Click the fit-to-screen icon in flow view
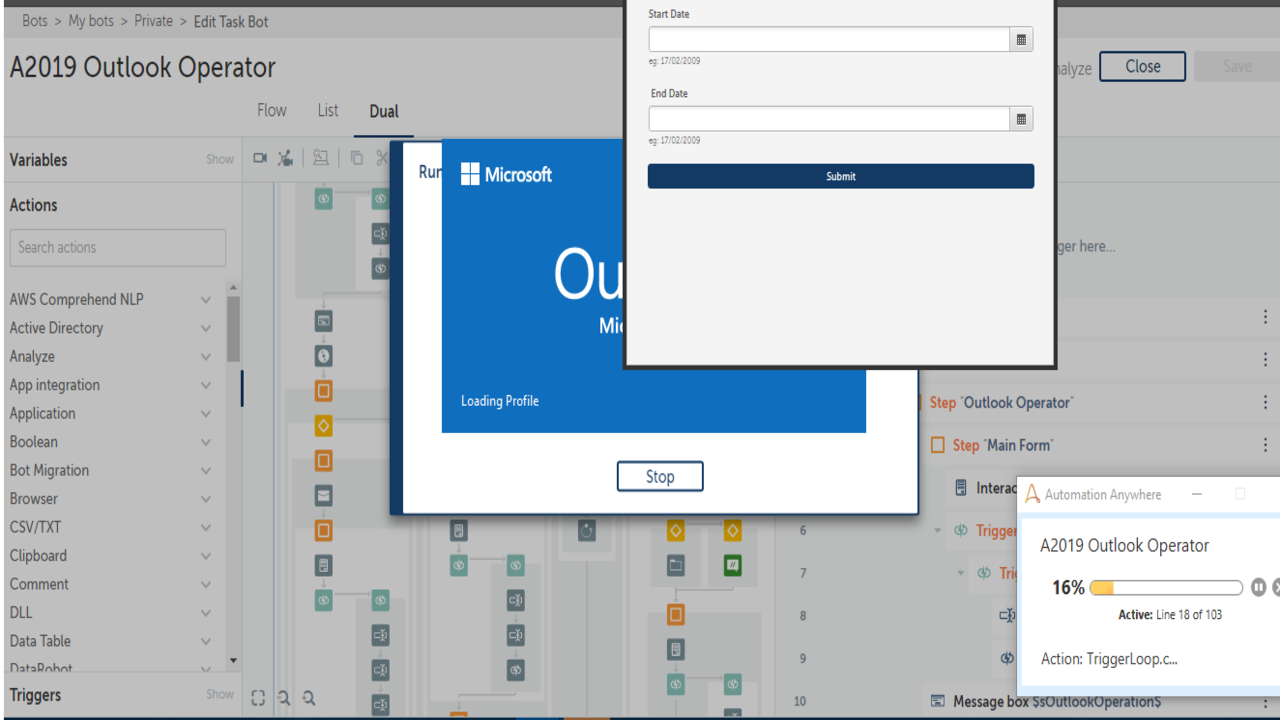 258,698
